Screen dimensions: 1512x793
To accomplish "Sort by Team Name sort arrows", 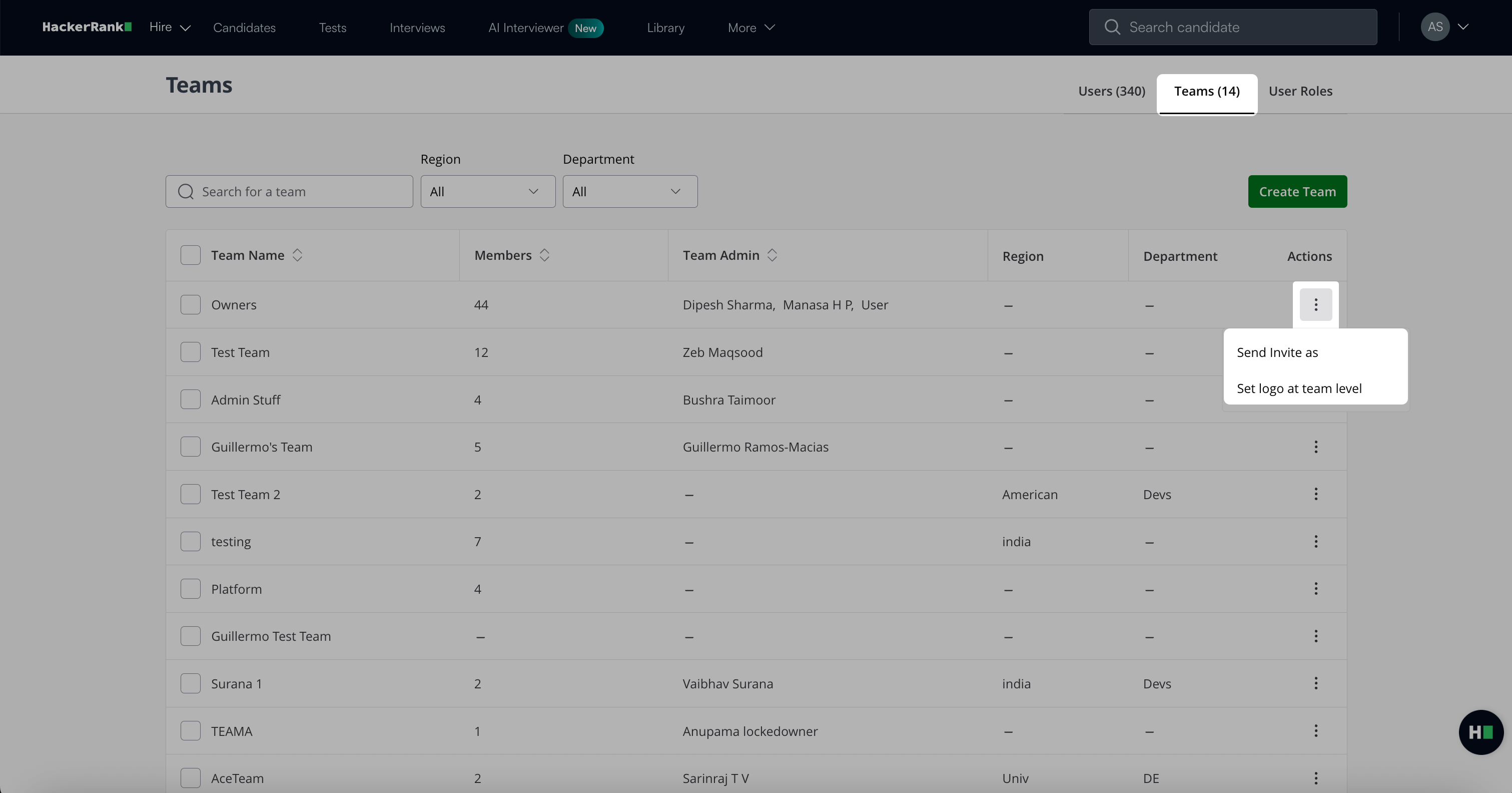I will point(297,255).
